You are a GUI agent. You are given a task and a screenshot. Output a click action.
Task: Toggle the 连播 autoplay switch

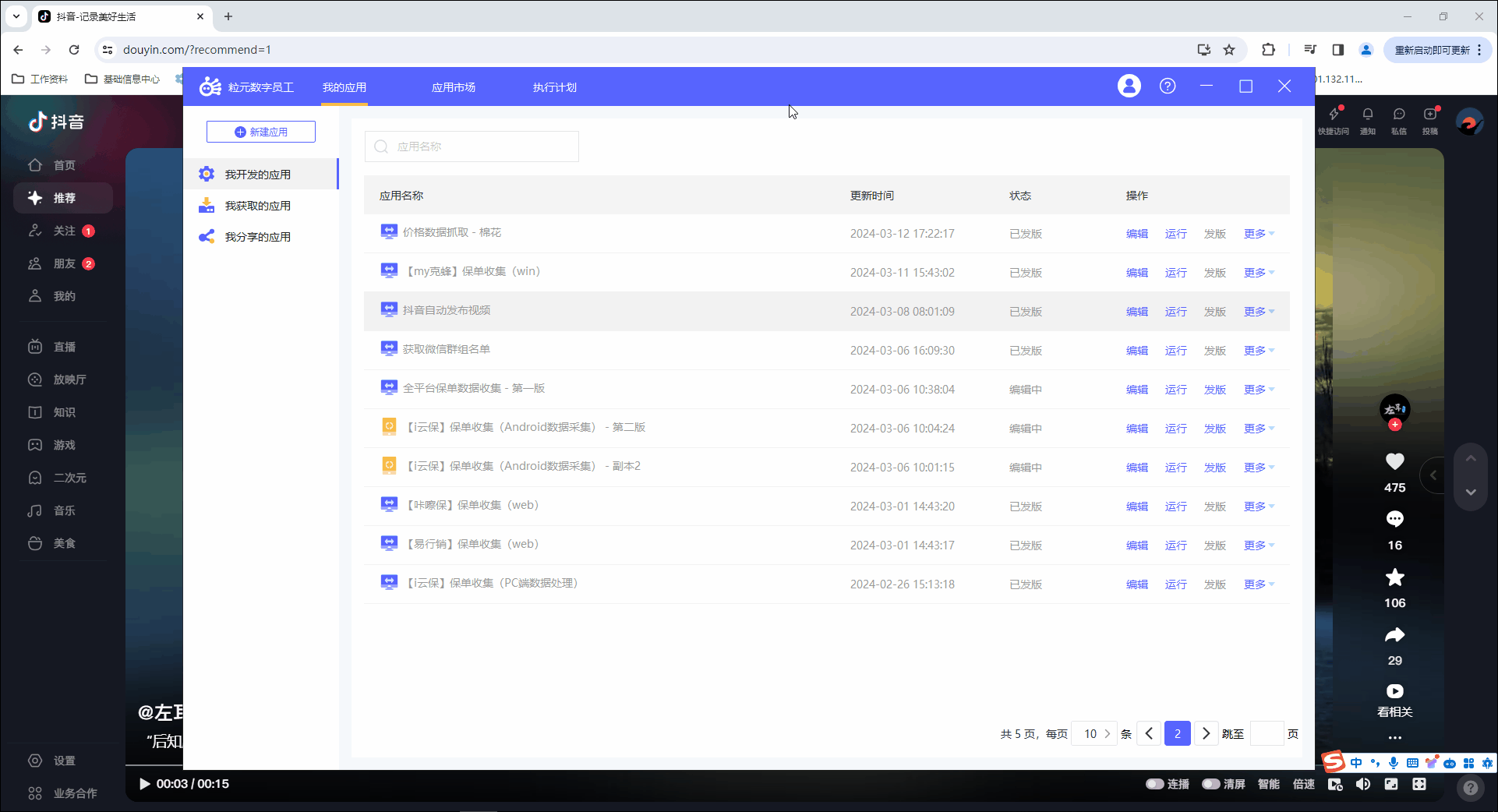click(1155, 784)
